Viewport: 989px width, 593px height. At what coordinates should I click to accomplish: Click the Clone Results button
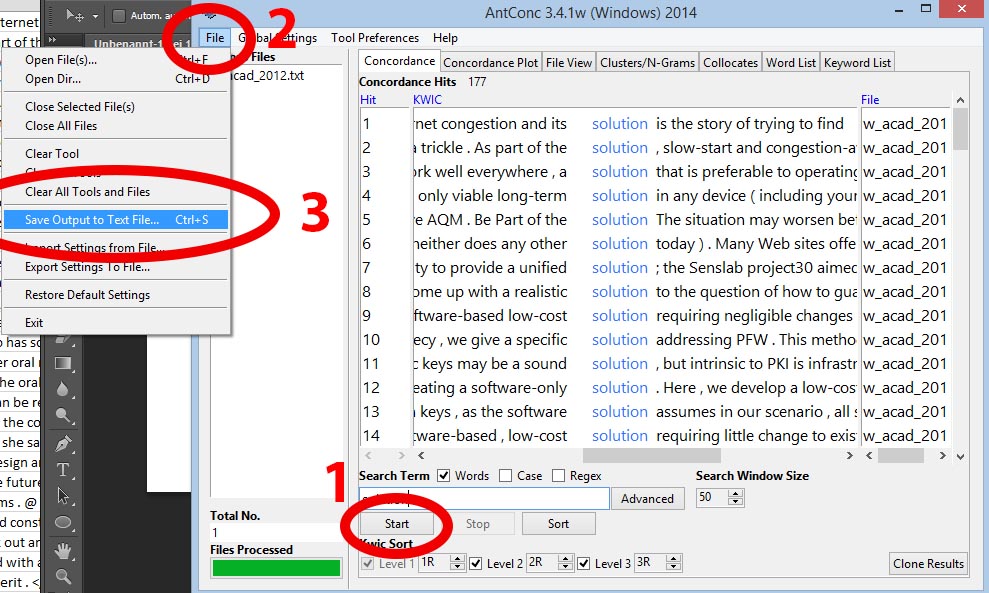(x=928, y=563)
